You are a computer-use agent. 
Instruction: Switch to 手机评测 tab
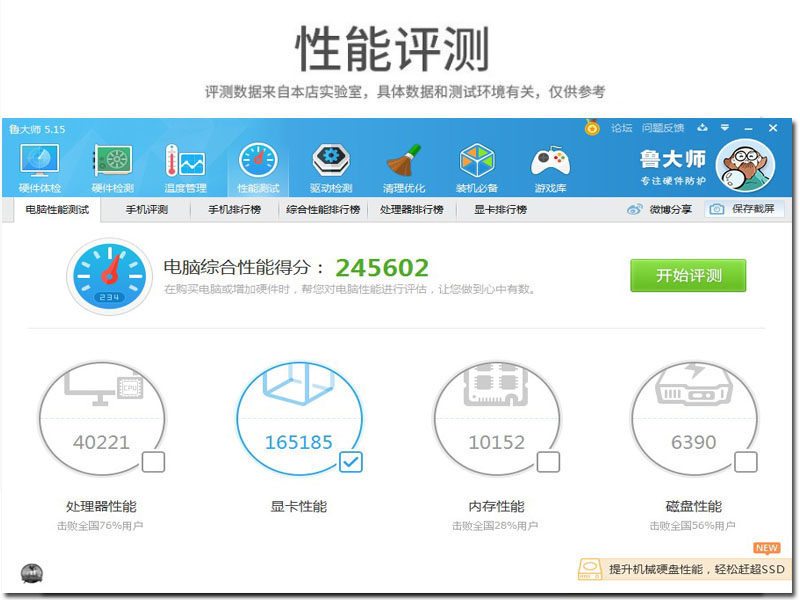147,210
